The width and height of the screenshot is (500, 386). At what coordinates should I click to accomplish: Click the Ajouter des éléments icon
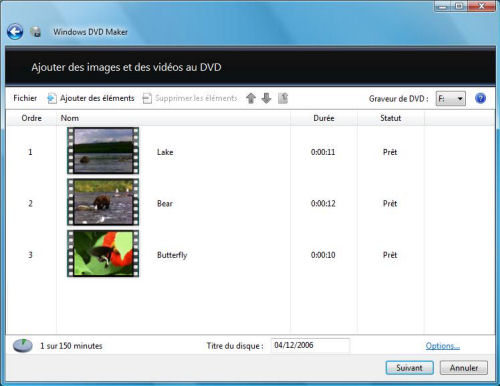(x=51, y=98)
